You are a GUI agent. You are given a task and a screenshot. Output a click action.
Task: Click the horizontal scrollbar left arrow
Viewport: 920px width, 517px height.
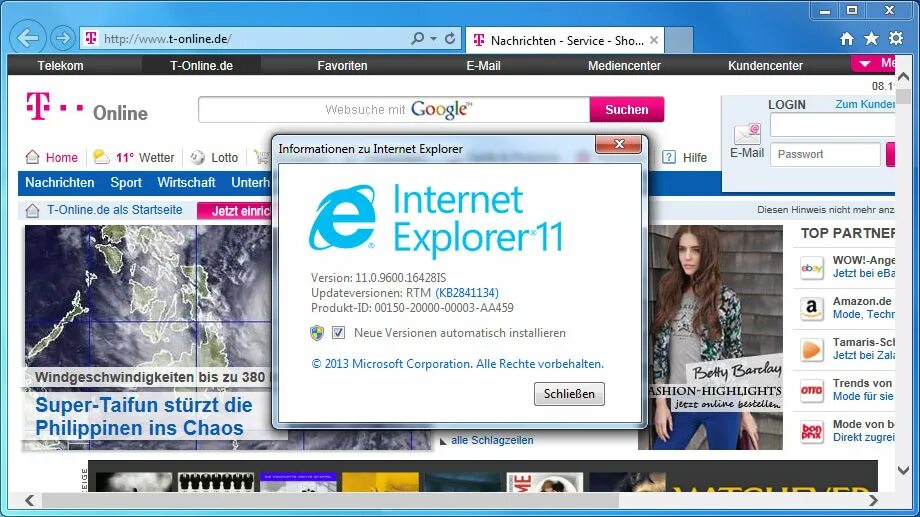click(x=29, y=500)
